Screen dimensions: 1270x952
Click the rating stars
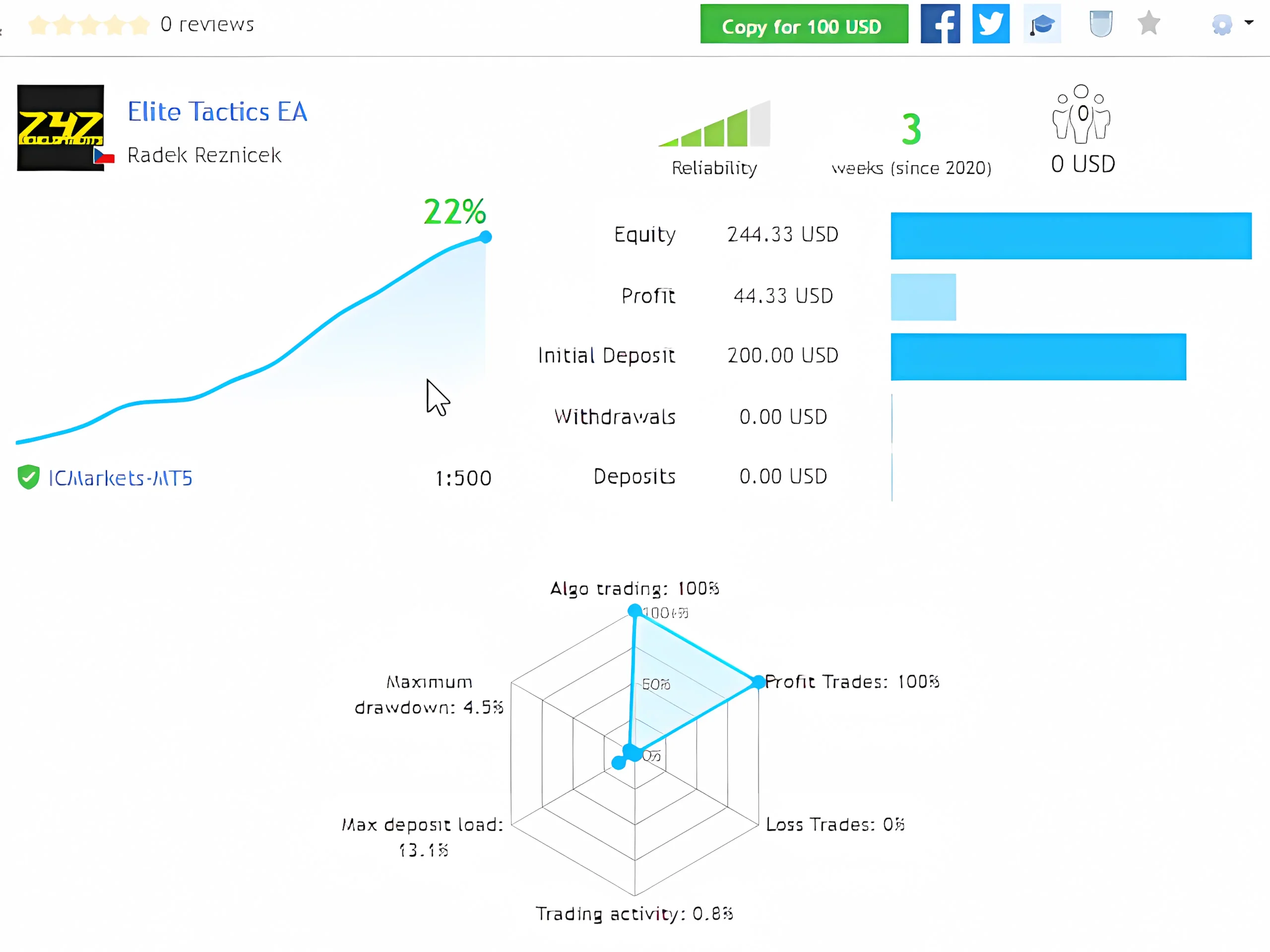(x=89, y=25)
